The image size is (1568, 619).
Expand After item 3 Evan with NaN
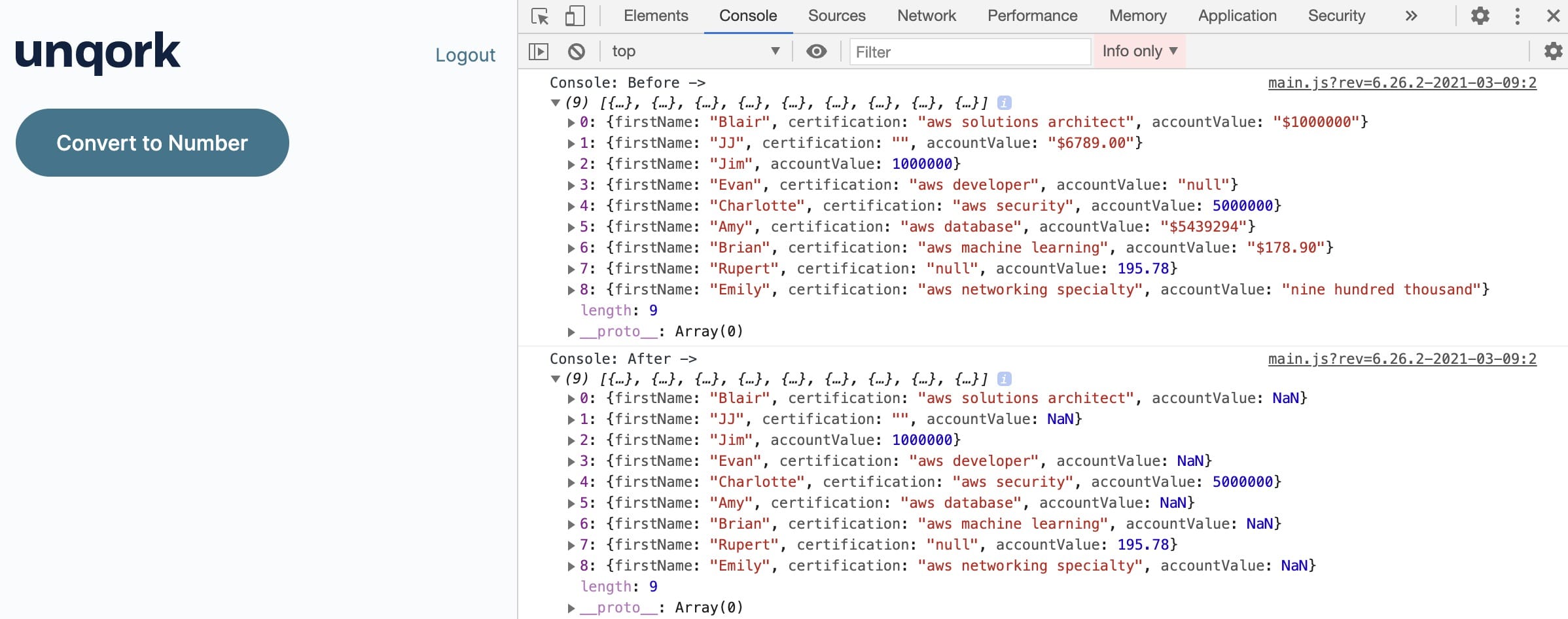571,461
